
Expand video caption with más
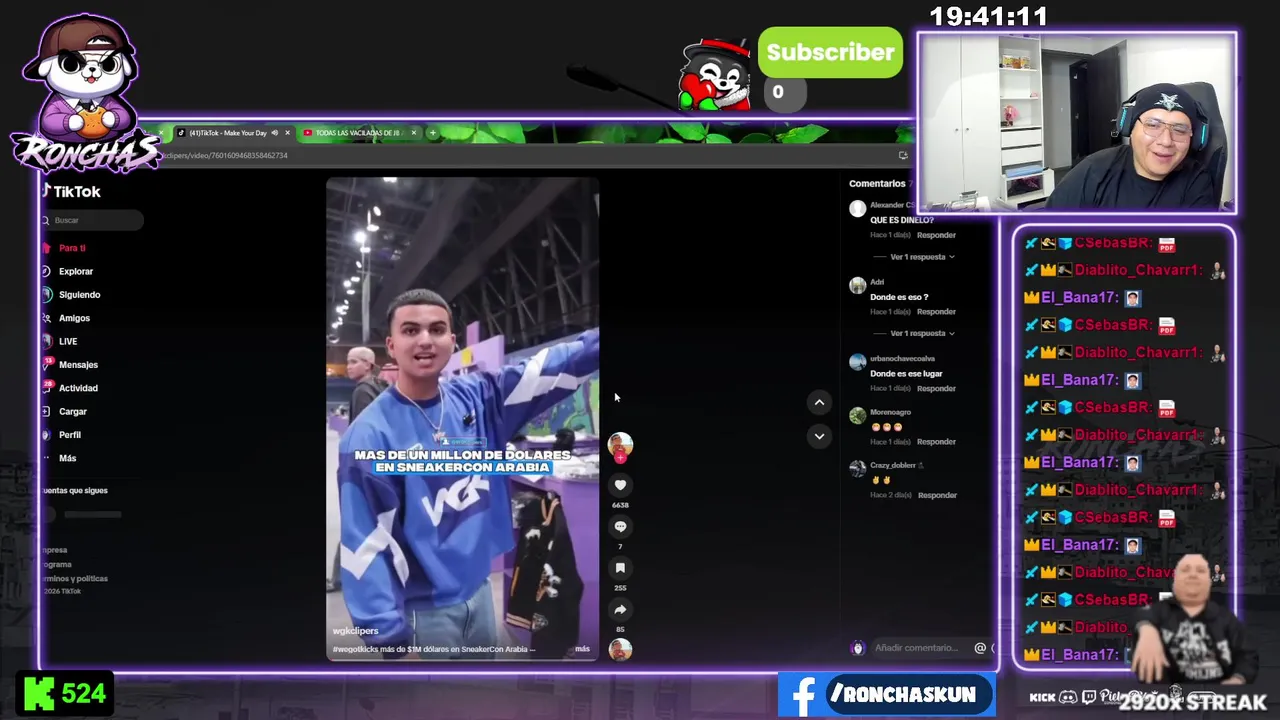582,649
